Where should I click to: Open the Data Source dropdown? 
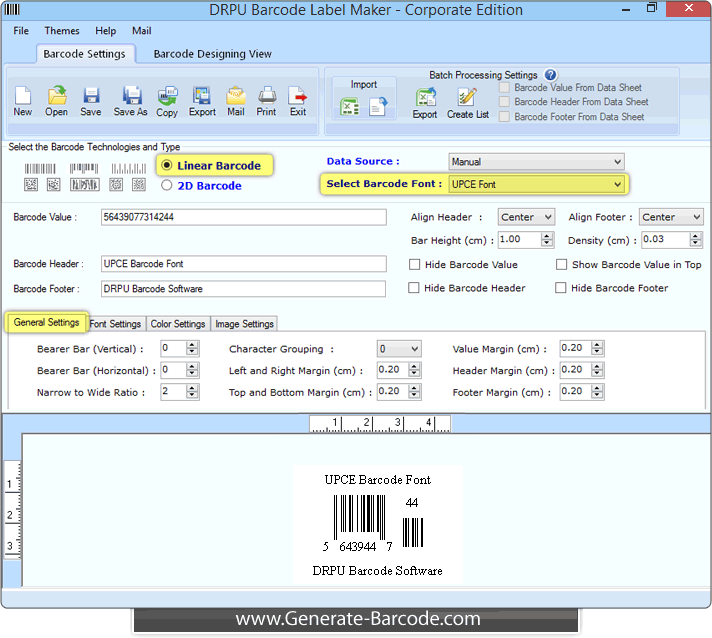coord(536,162)
